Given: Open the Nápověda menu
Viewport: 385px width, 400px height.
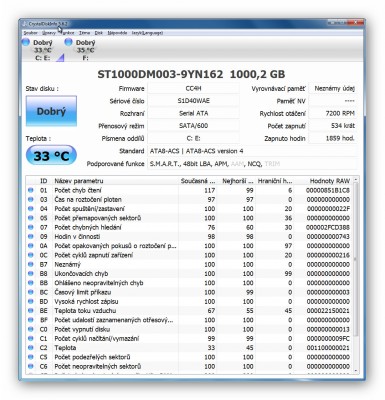Looking at the screenshot, I should coord(117,33).
